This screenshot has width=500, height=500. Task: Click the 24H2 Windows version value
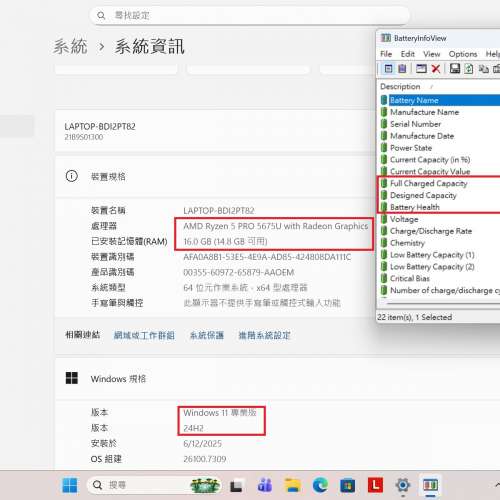tap(193, 428)
